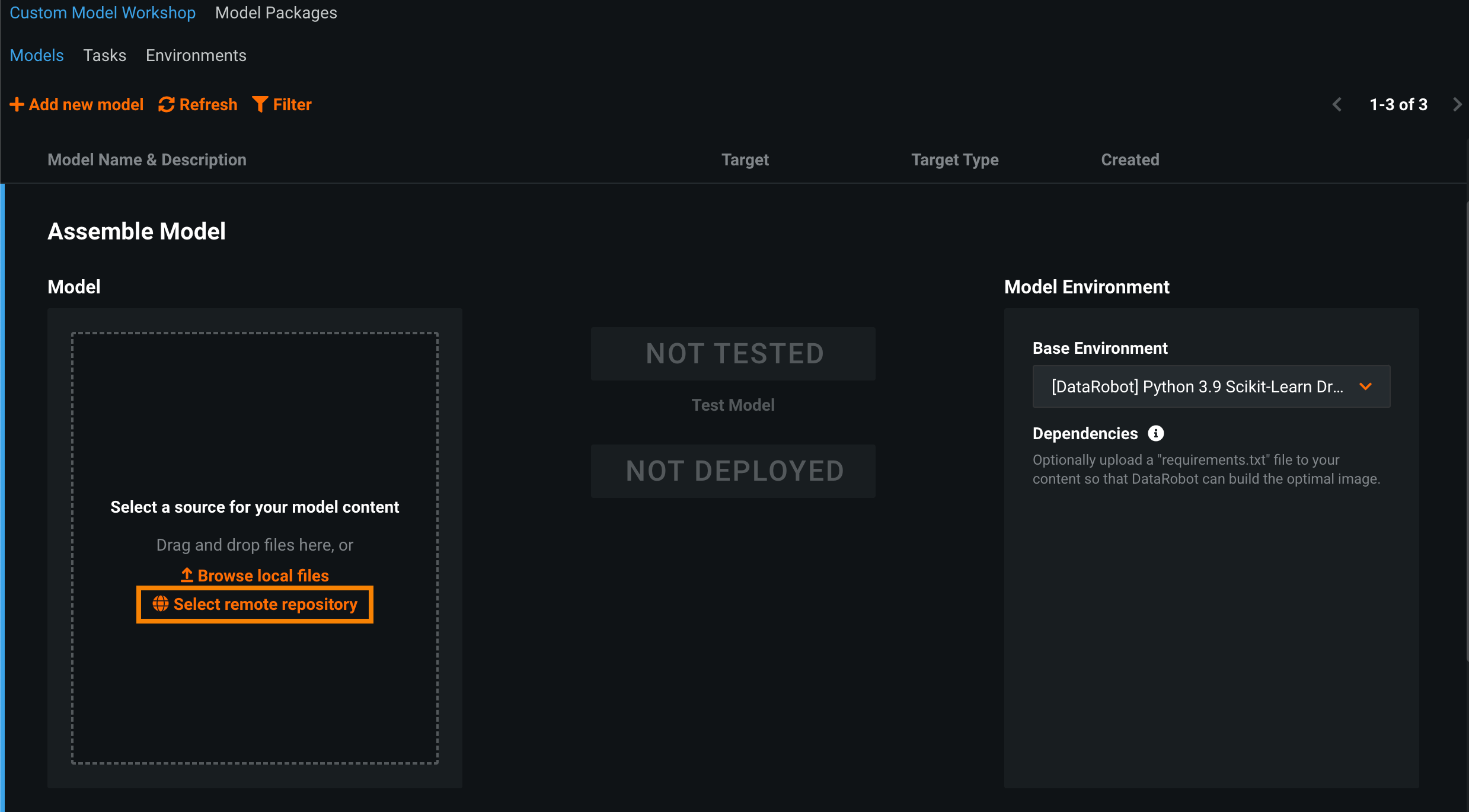Go to previous page with left chevron
Viewport: 1469px width, 812px height.
(x=1337, y=105)
